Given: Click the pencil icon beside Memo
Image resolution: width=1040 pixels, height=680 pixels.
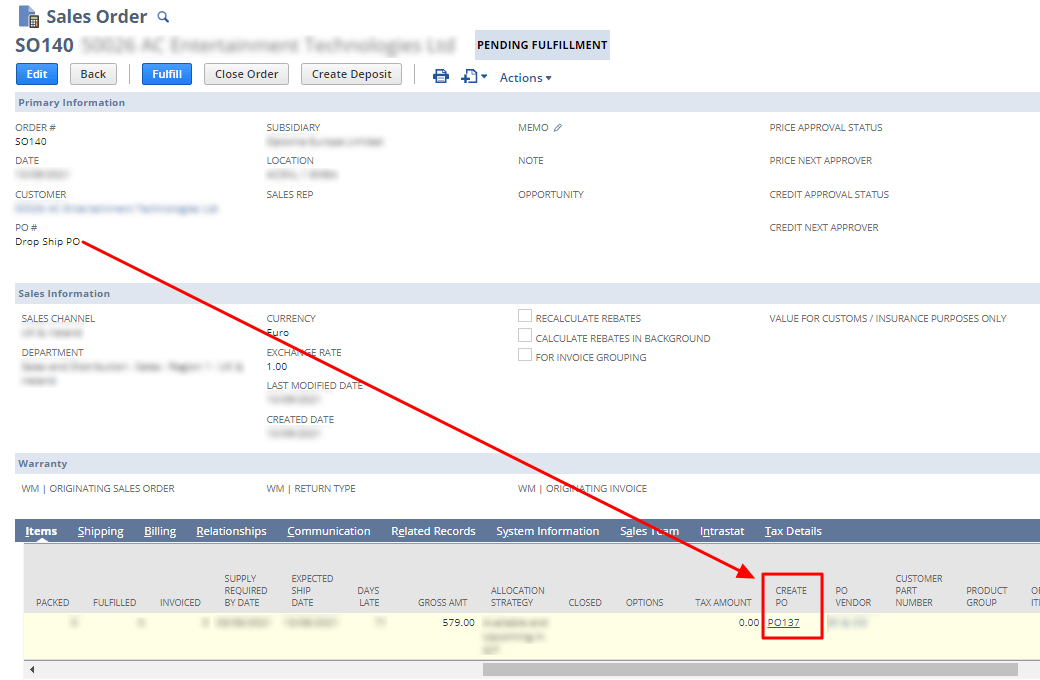Looking at the screenshot, I should [558, 128].
